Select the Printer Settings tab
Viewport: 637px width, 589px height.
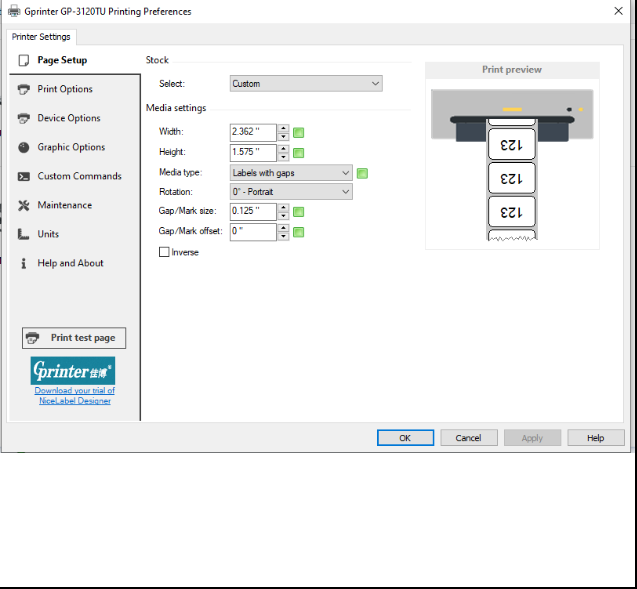point(41,37)
